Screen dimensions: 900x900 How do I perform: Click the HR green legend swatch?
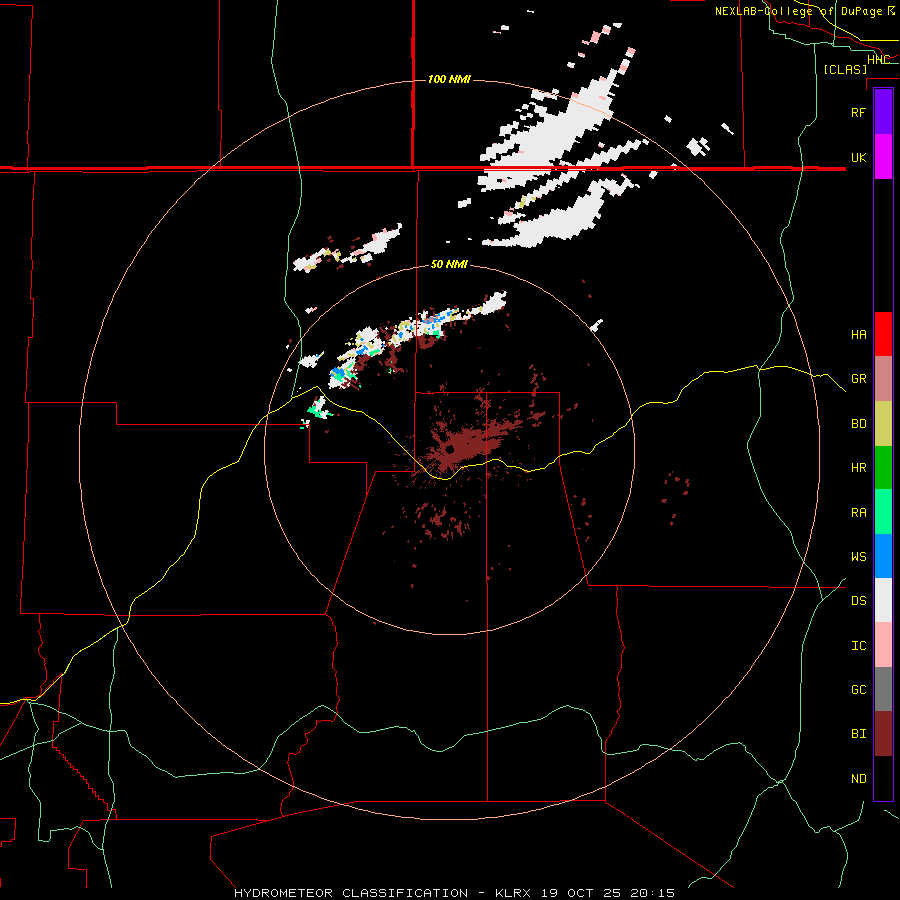click(x=883, y=468)
